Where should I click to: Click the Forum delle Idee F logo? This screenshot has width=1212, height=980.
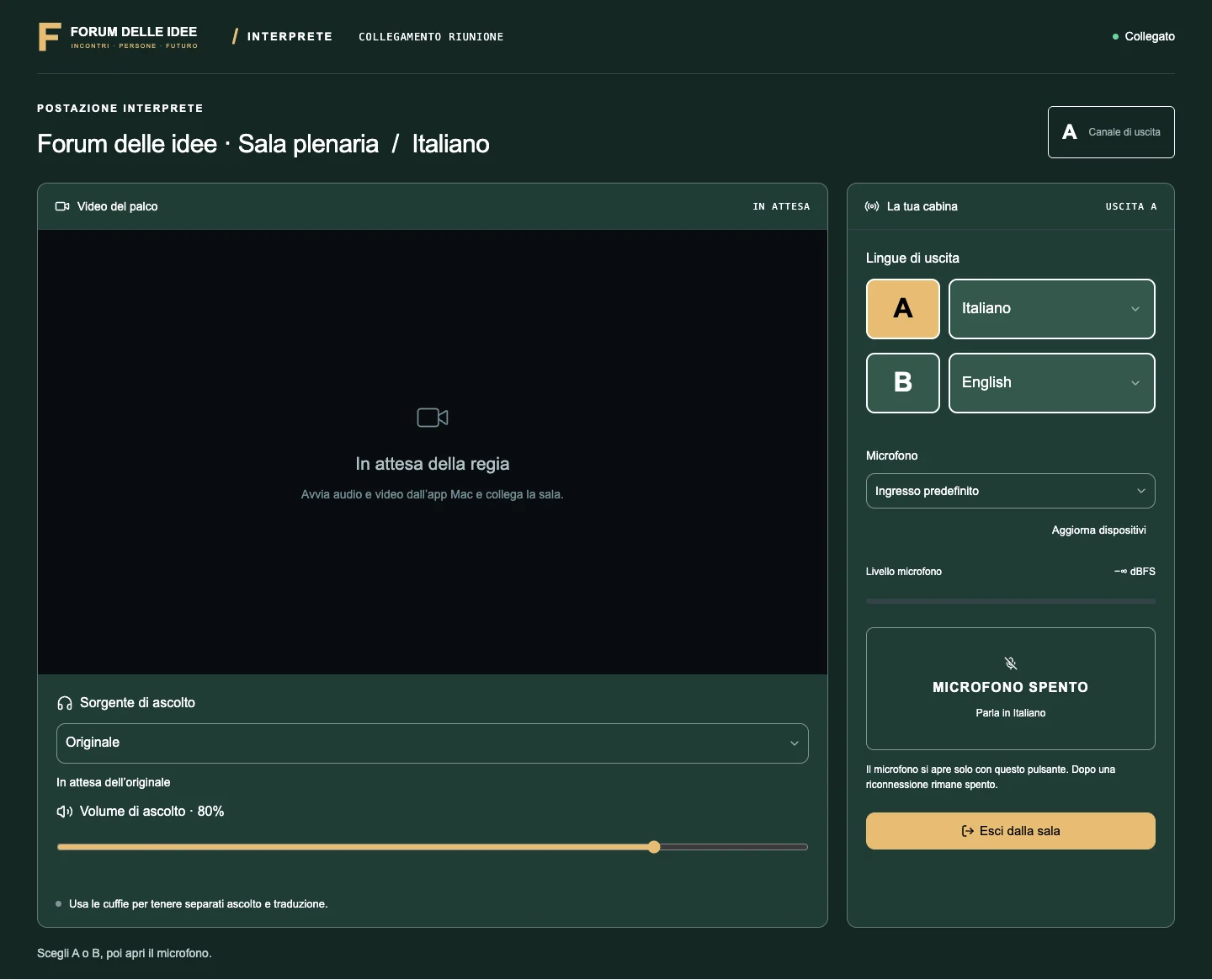(x=50, y=37)
